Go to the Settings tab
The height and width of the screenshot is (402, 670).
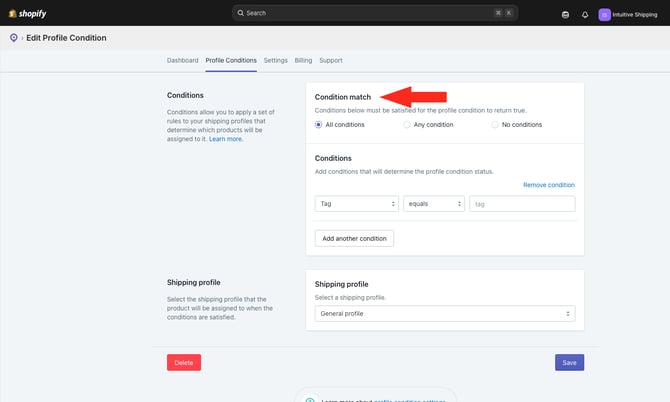[x=276, y=60]
